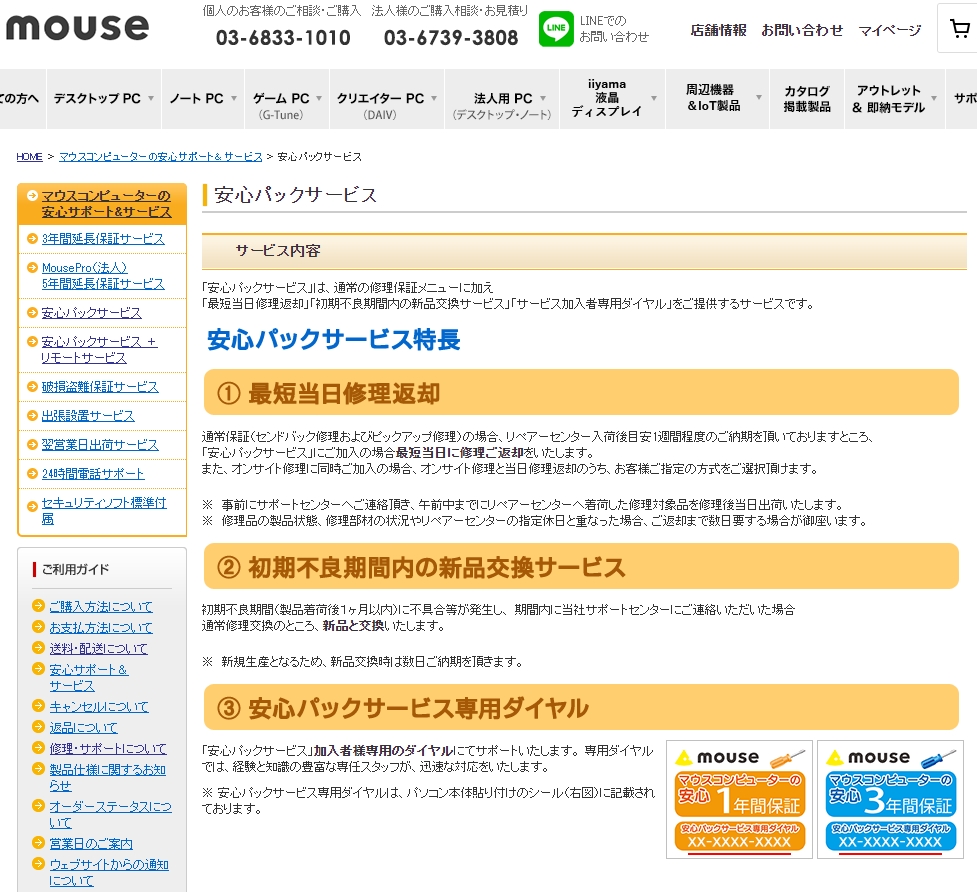Open MousePro(法人) 5年間延長保証サービス link
Image resolution: width=977 pixels, height=892 pixels.
103,275
